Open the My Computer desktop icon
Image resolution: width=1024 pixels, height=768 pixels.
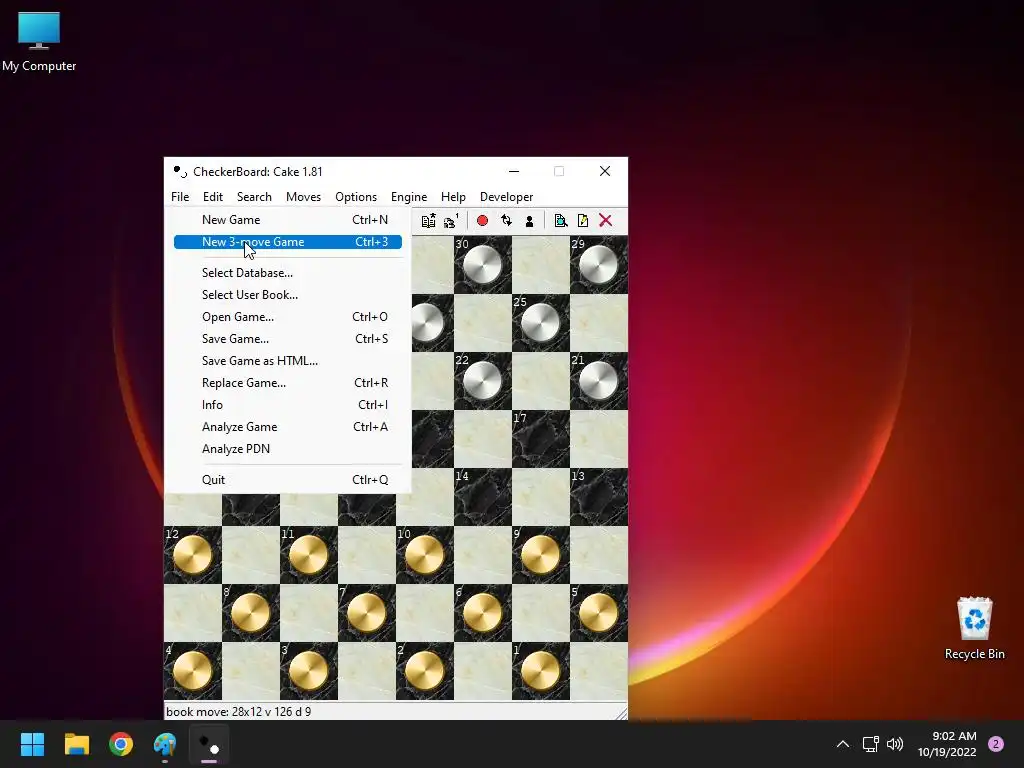click(39, 42)
